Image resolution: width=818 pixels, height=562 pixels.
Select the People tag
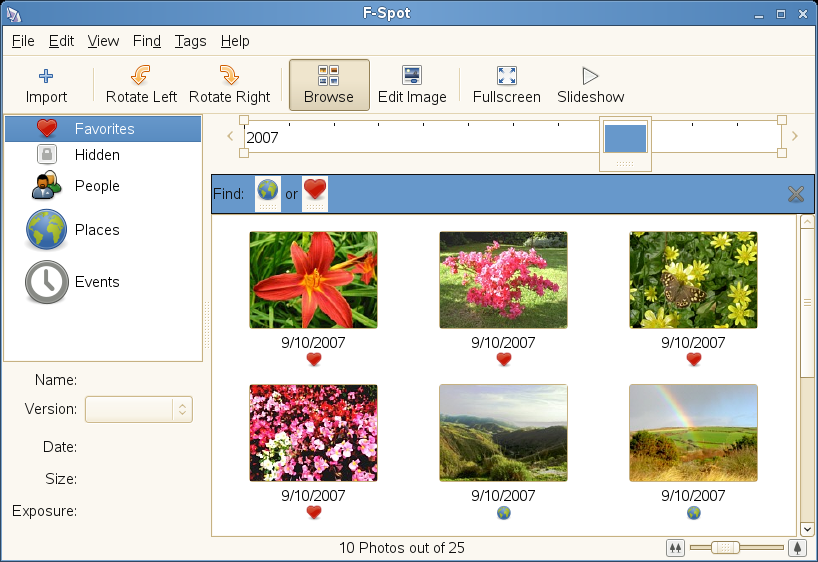click(103, 186)
